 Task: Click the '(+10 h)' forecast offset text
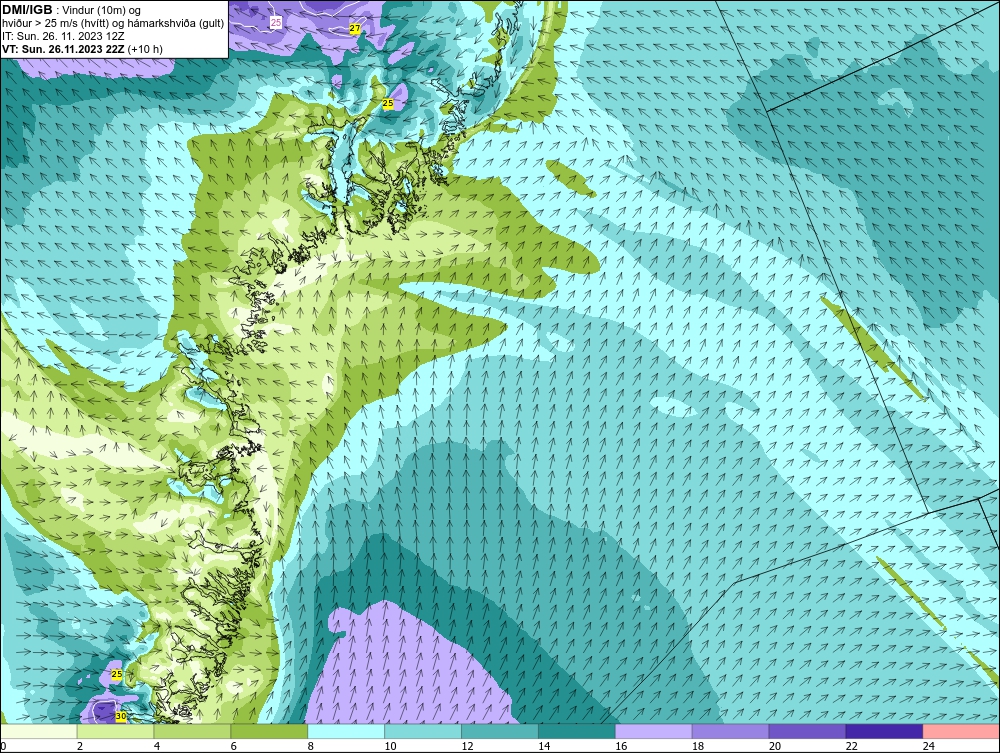(x=145, y=49)
